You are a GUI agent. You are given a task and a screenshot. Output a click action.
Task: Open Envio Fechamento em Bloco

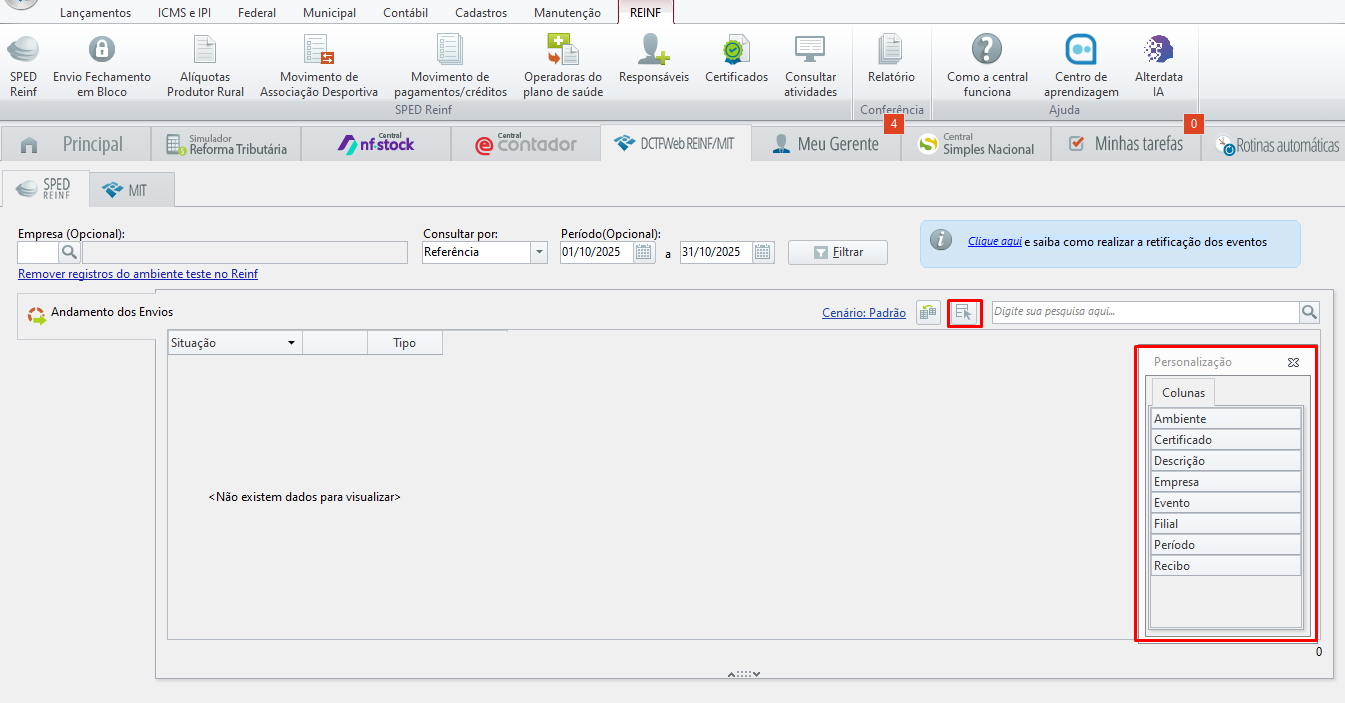(101, 66)
